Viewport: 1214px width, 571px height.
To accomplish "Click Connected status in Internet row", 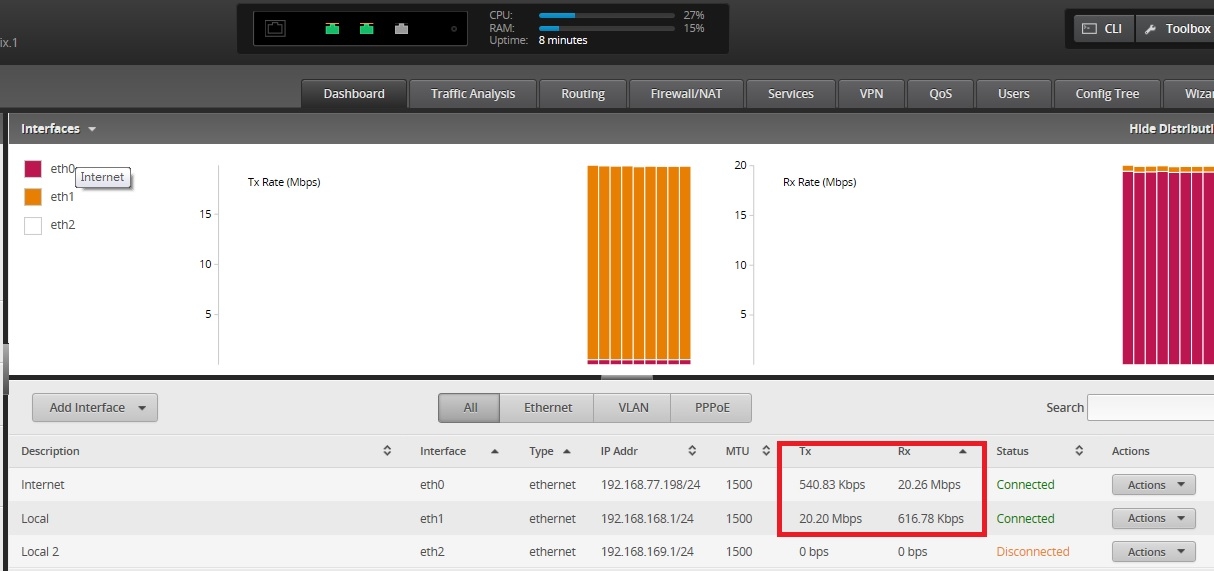I will coord(1025,485).
